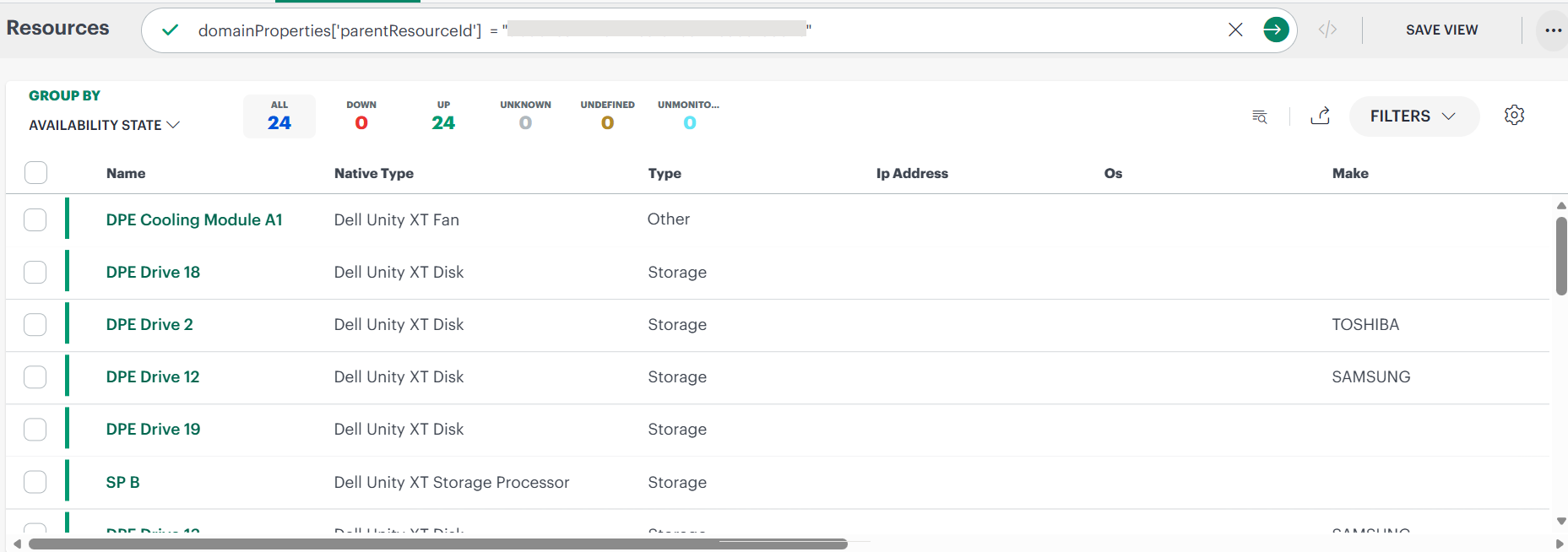Select the DOWN 0 state tab
Viewport: 1568px width, 552px height.
click(361, 116)
